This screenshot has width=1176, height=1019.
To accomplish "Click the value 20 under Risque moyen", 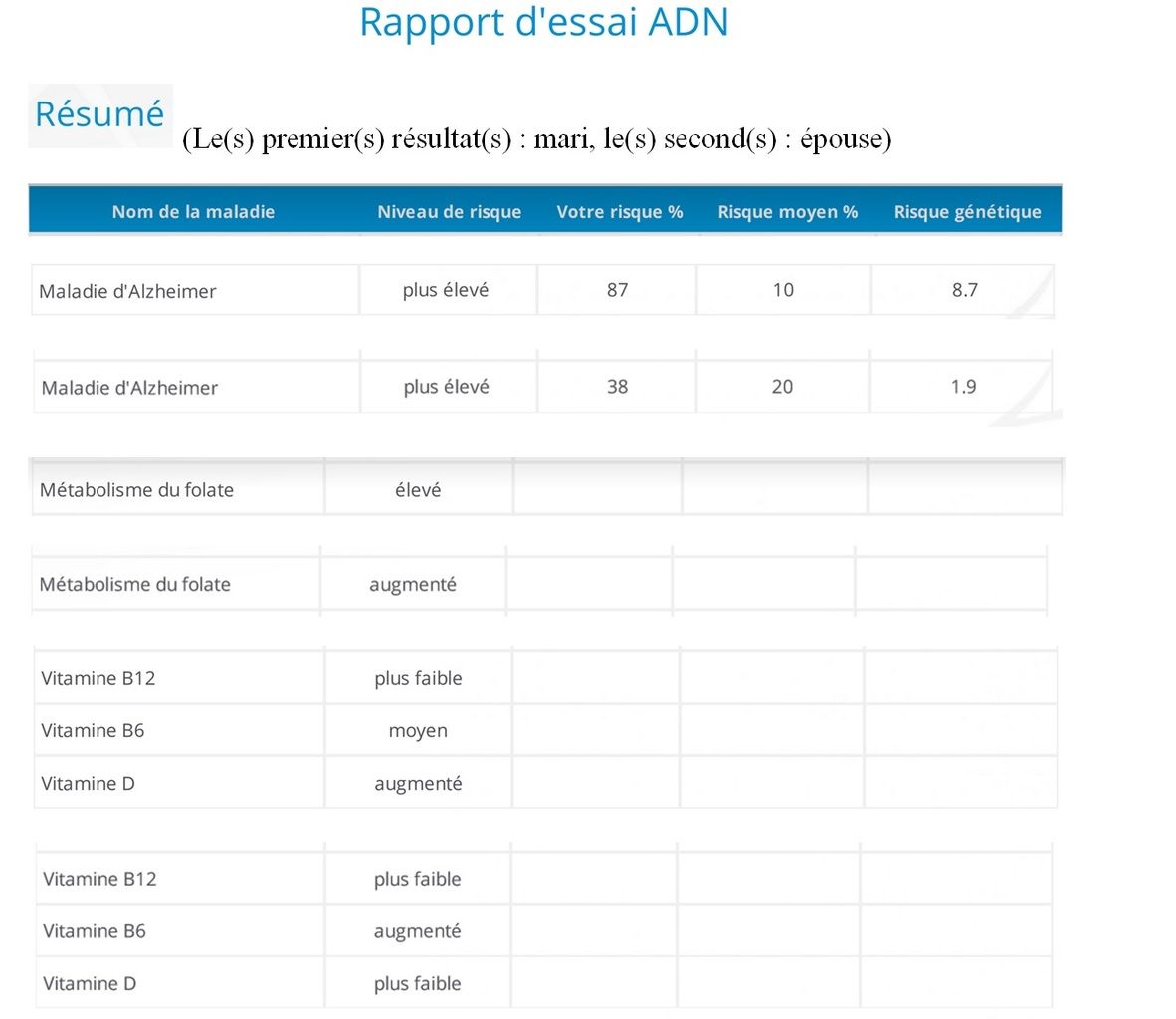I will (x=782, y=387).
